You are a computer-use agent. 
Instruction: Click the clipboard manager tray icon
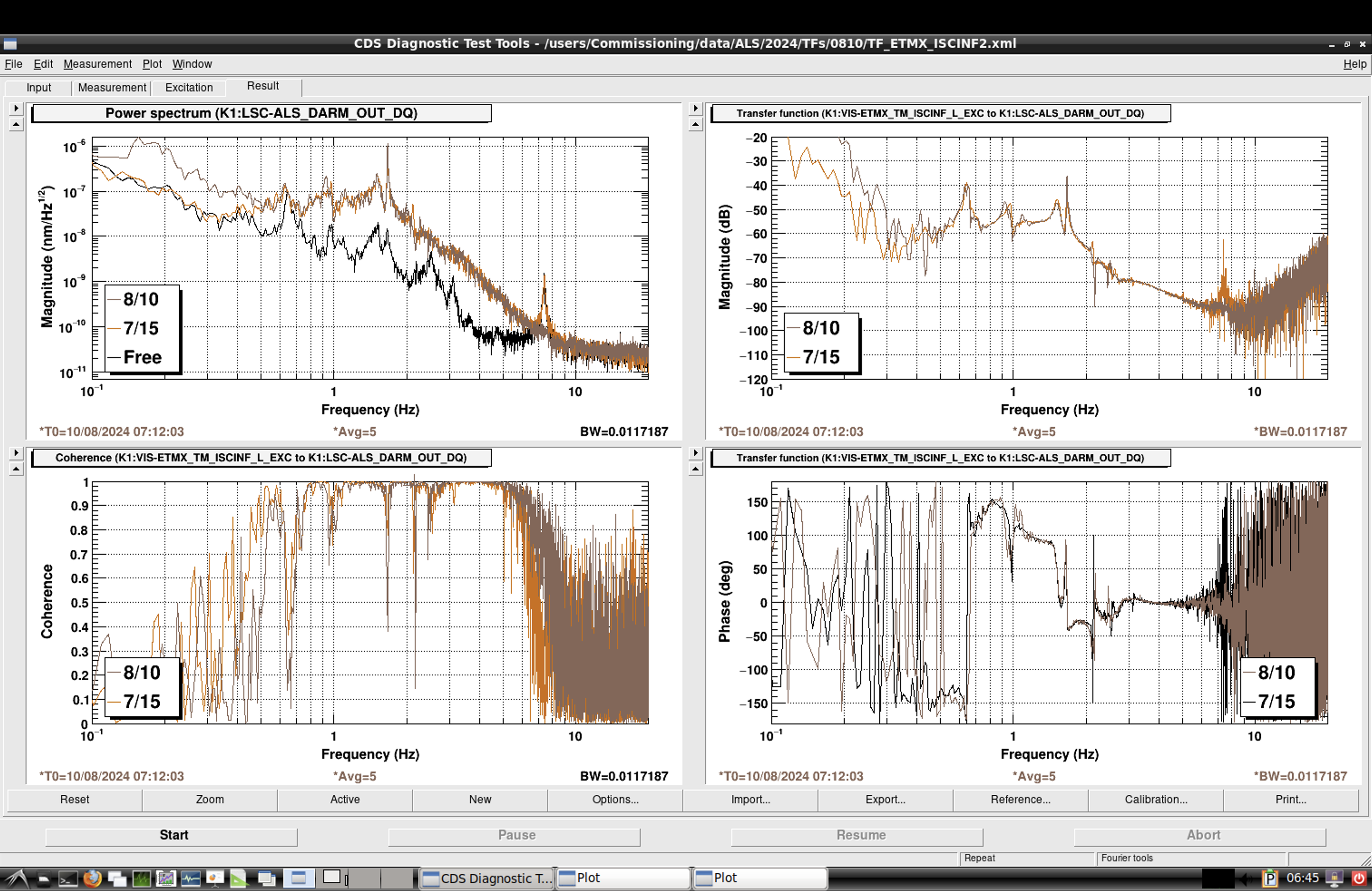pyautogui.click(x=1269, y=878)
